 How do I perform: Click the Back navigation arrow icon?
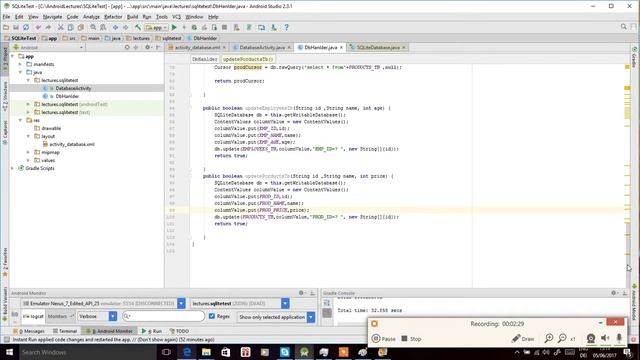pyautogui.click(x=116, y=27)
